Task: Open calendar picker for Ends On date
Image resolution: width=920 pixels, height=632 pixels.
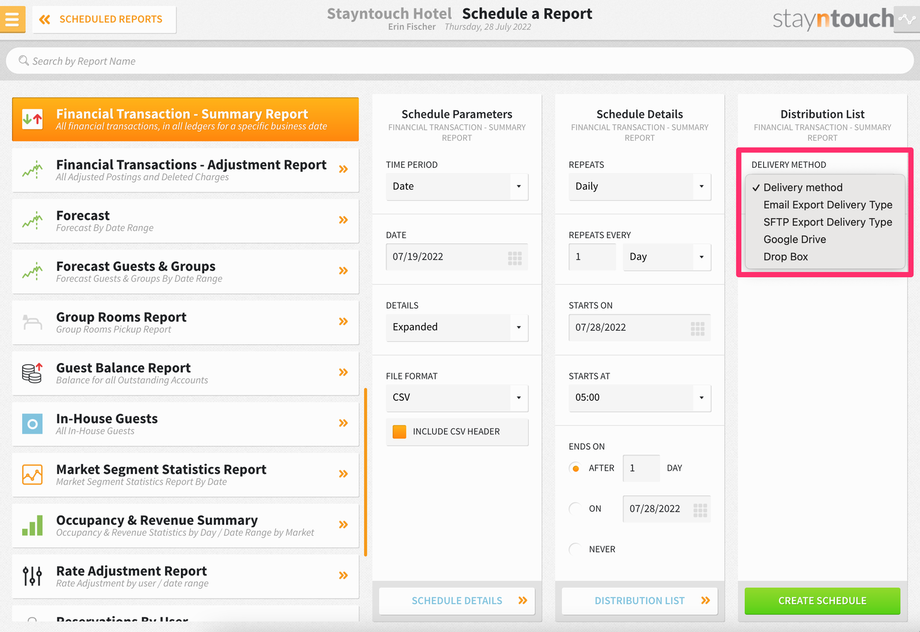Action: (700, 509)
